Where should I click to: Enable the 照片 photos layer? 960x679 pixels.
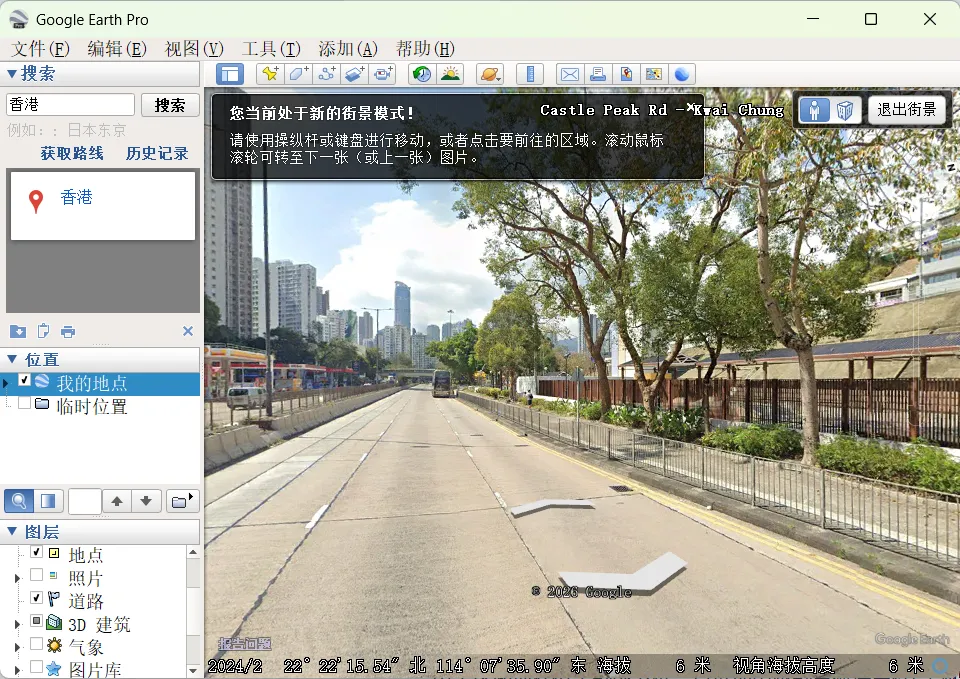click(x=36, y=577)
